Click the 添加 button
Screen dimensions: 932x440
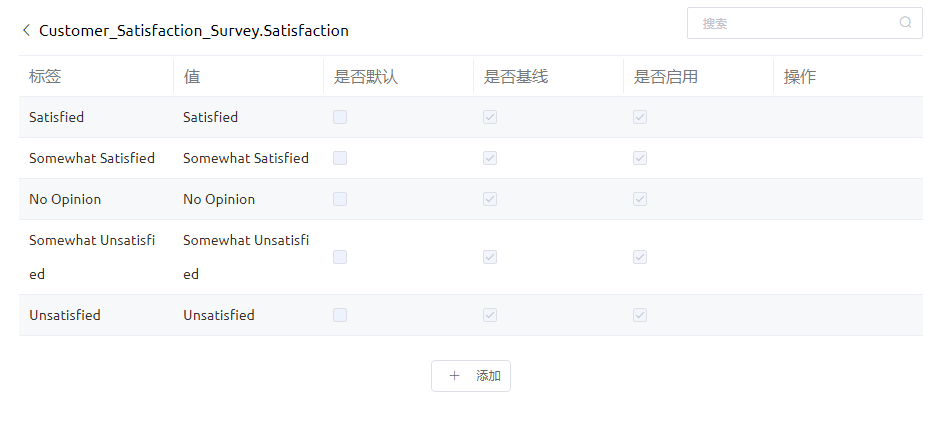[471, 376]
